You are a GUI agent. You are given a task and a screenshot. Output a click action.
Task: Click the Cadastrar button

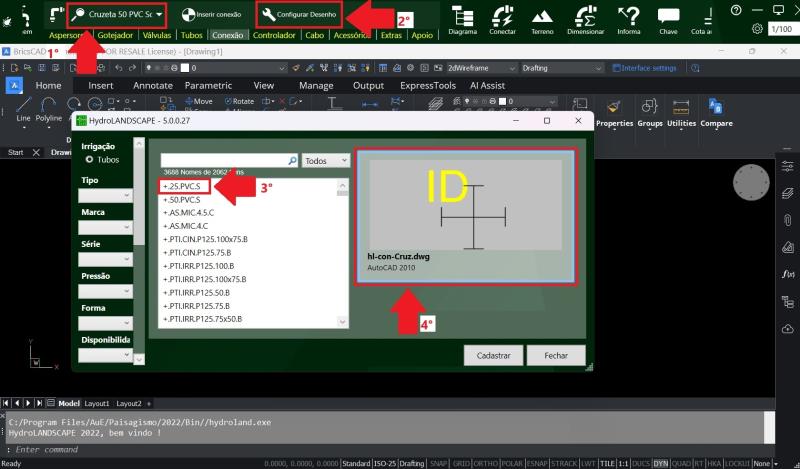pyautogui.click(x=494, y=355)
